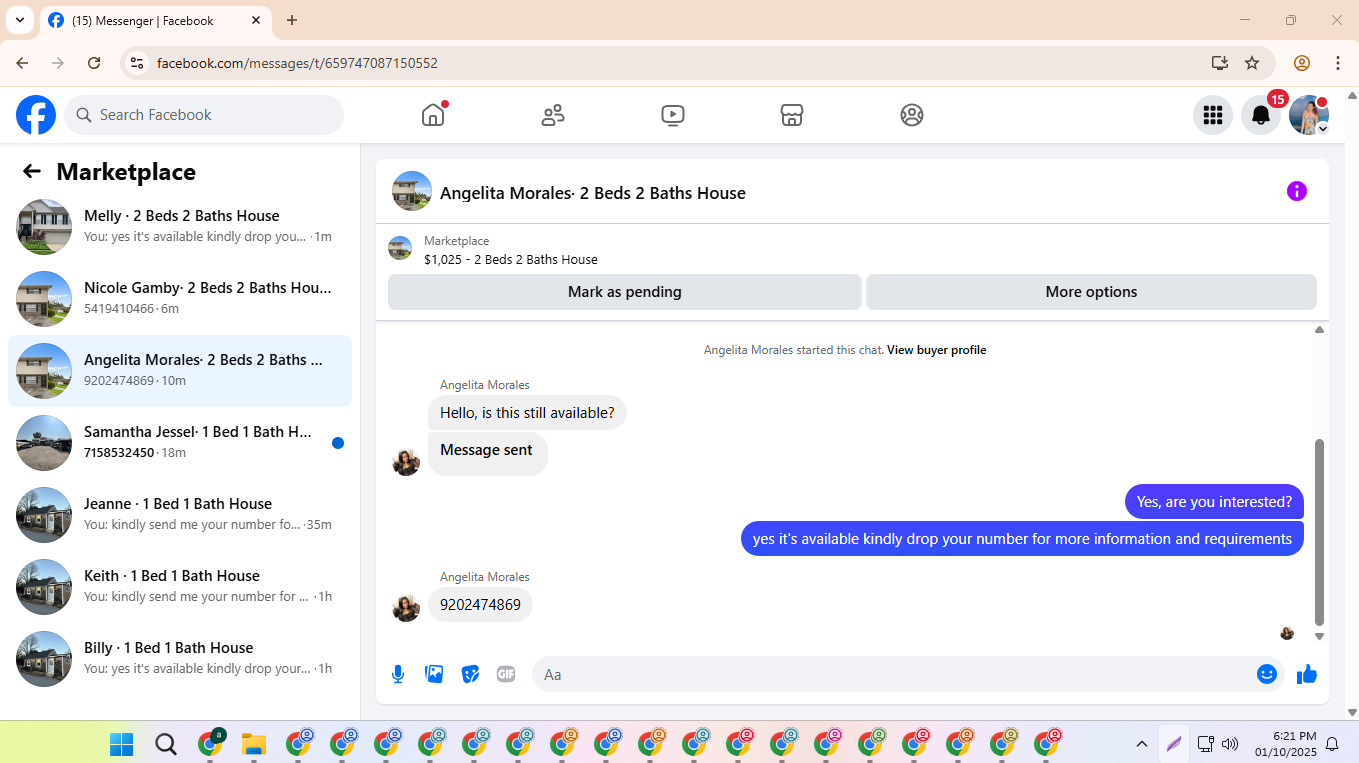Open Keith's 1 Bed 1 Bath conversation
The image size is (1359, 763).
pos(180,587)
